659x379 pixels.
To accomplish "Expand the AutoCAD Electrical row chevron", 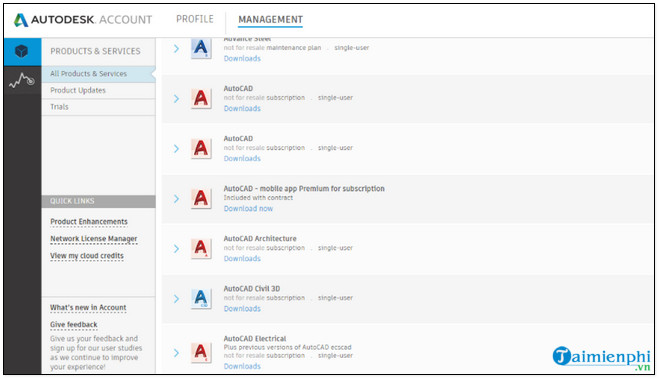I will (x=177, y=353).
